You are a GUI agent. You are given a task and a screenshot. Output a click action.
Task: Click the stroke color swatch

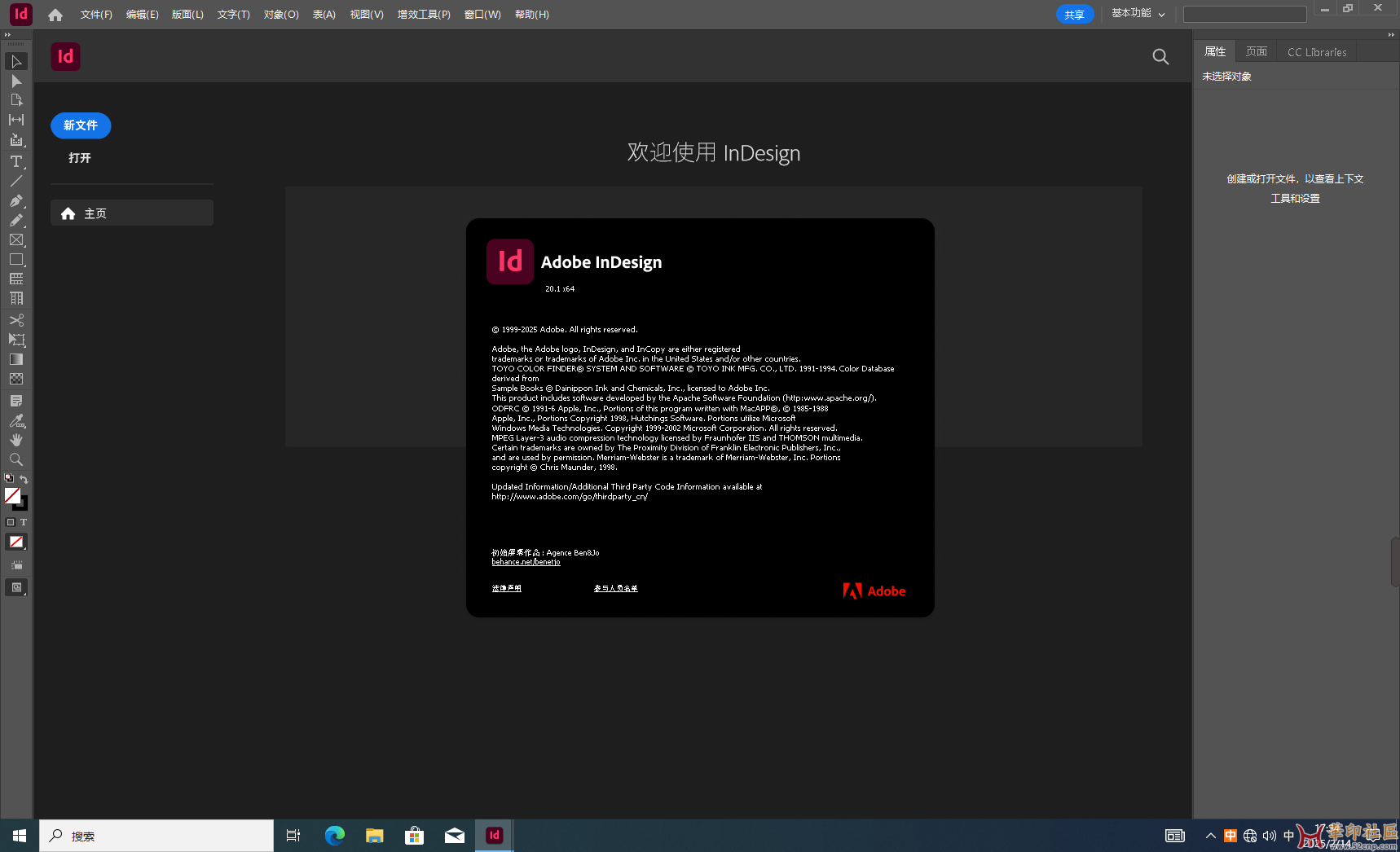point(23,505)
